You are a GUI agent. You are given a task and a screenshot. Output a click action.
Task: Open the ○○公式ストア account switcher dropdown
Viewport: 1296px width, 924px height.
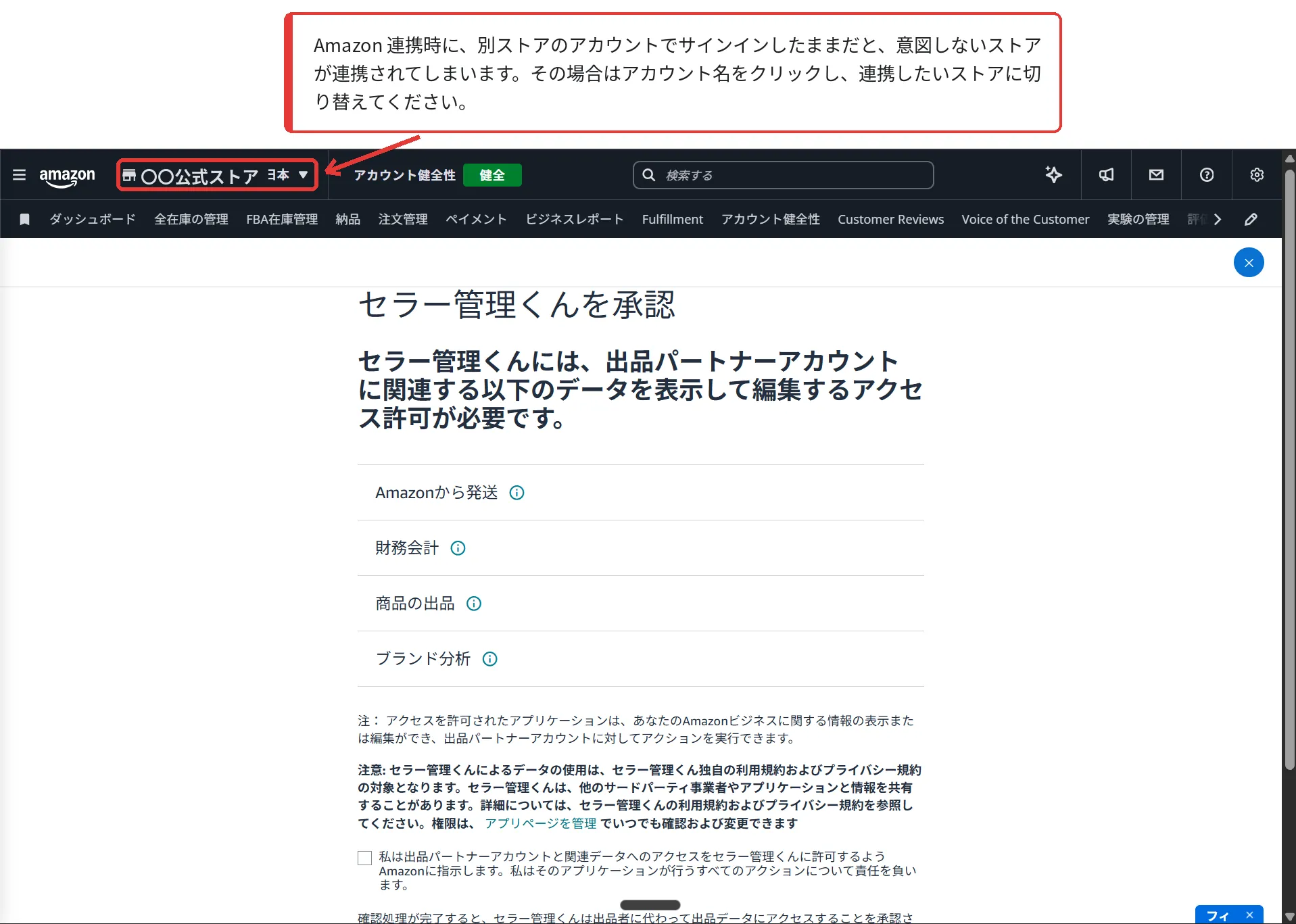tap(217, 175)
